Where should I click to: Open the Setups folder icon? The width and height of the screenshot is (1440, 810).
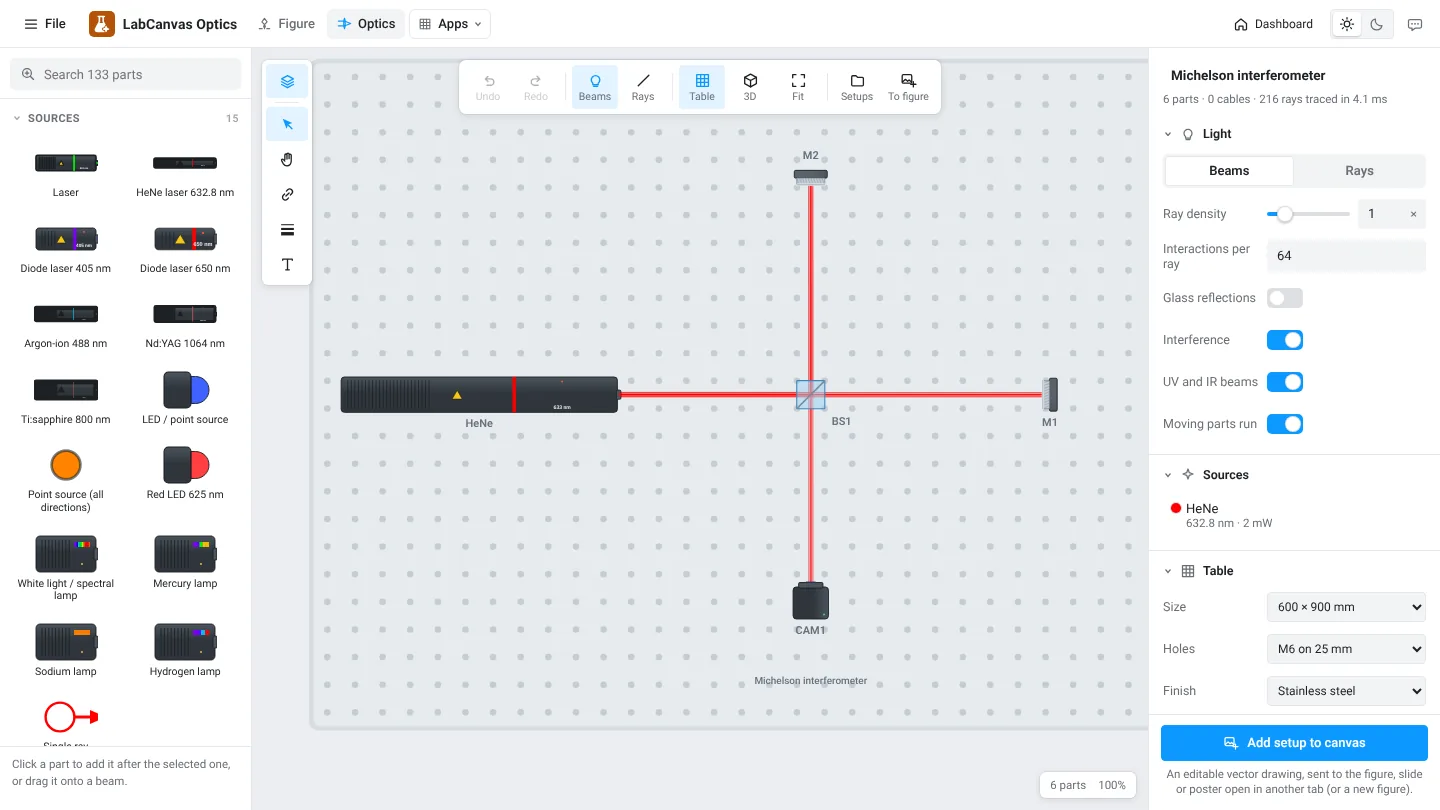coord(857,87)
